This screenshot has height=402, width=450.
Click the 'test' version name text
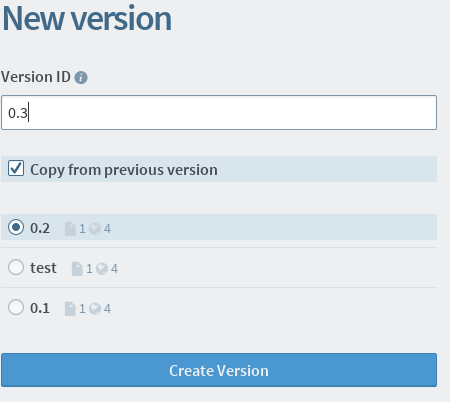point(43,268)
